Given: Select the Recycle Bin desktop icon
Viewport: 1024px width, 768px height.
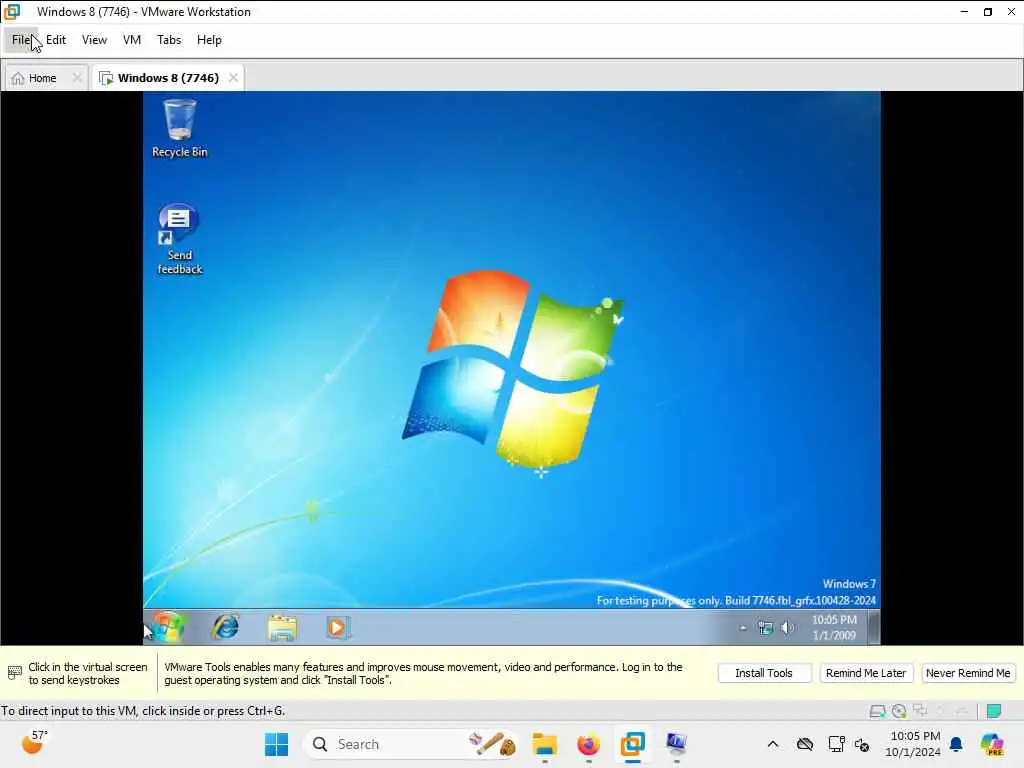Looking at the screenshot, I should click(x=180, y=129).
